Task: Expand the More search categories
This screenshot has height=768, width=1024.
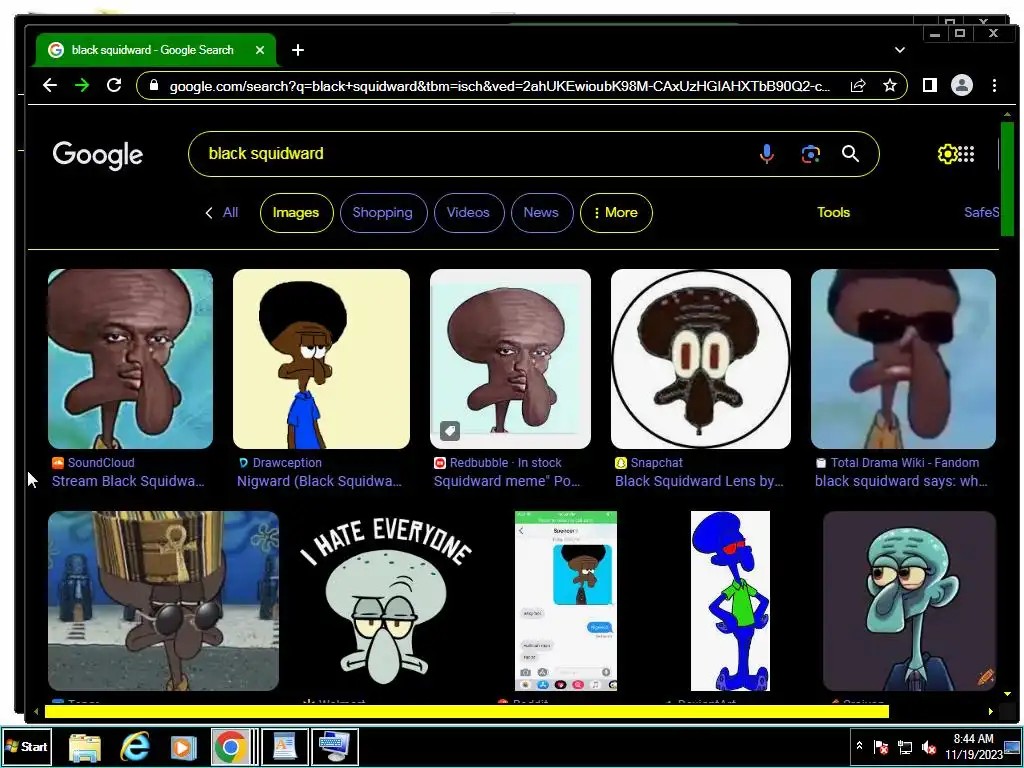Action: (616, 213)
